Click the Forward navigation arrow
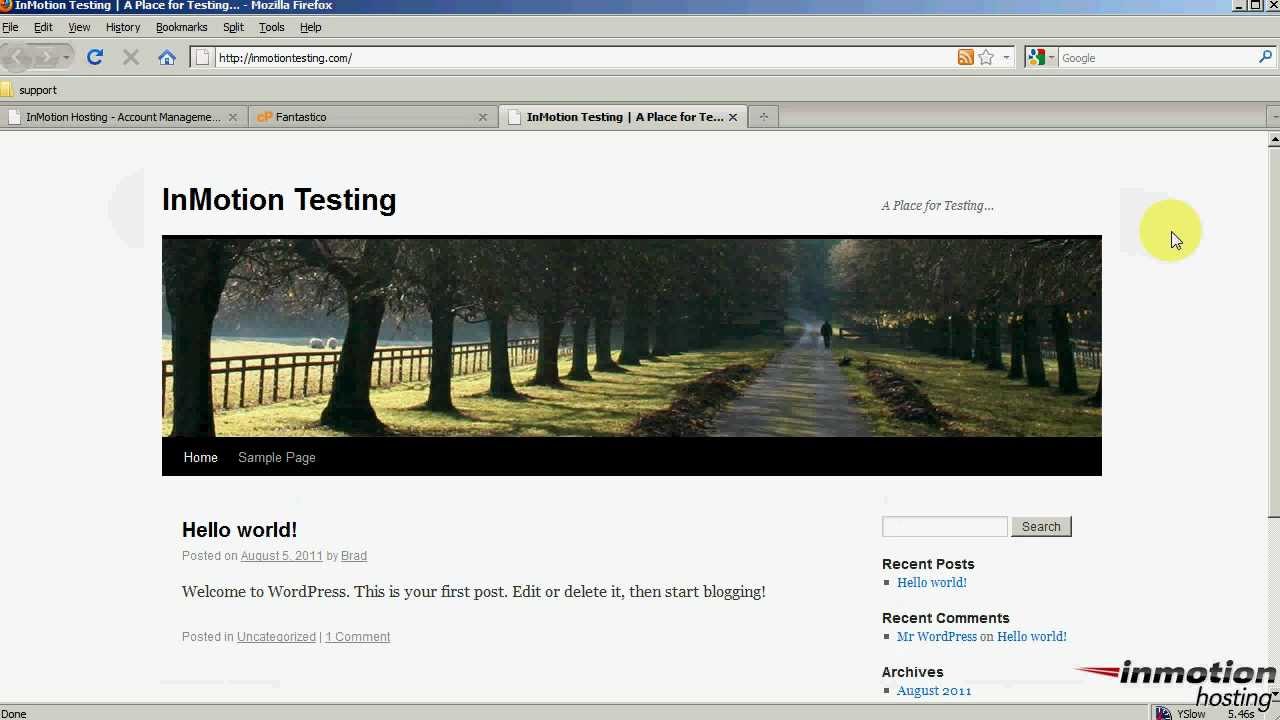Viewport: 1280px width, 720px height. click(x=46, y=57)
